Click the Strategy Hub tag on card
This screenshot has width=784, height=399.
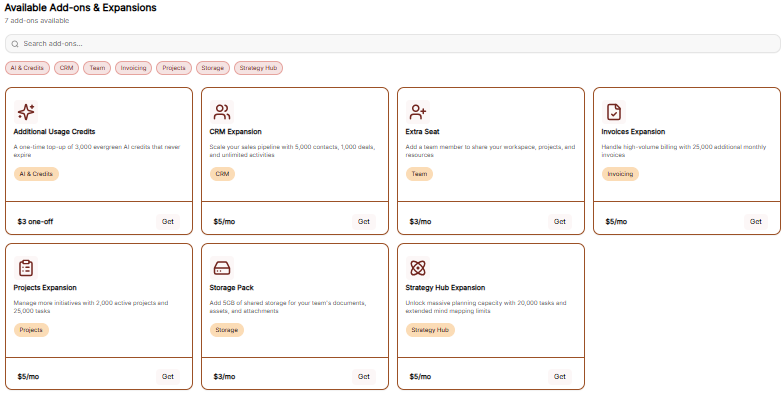pyautogui.click(x=430, y=330)
